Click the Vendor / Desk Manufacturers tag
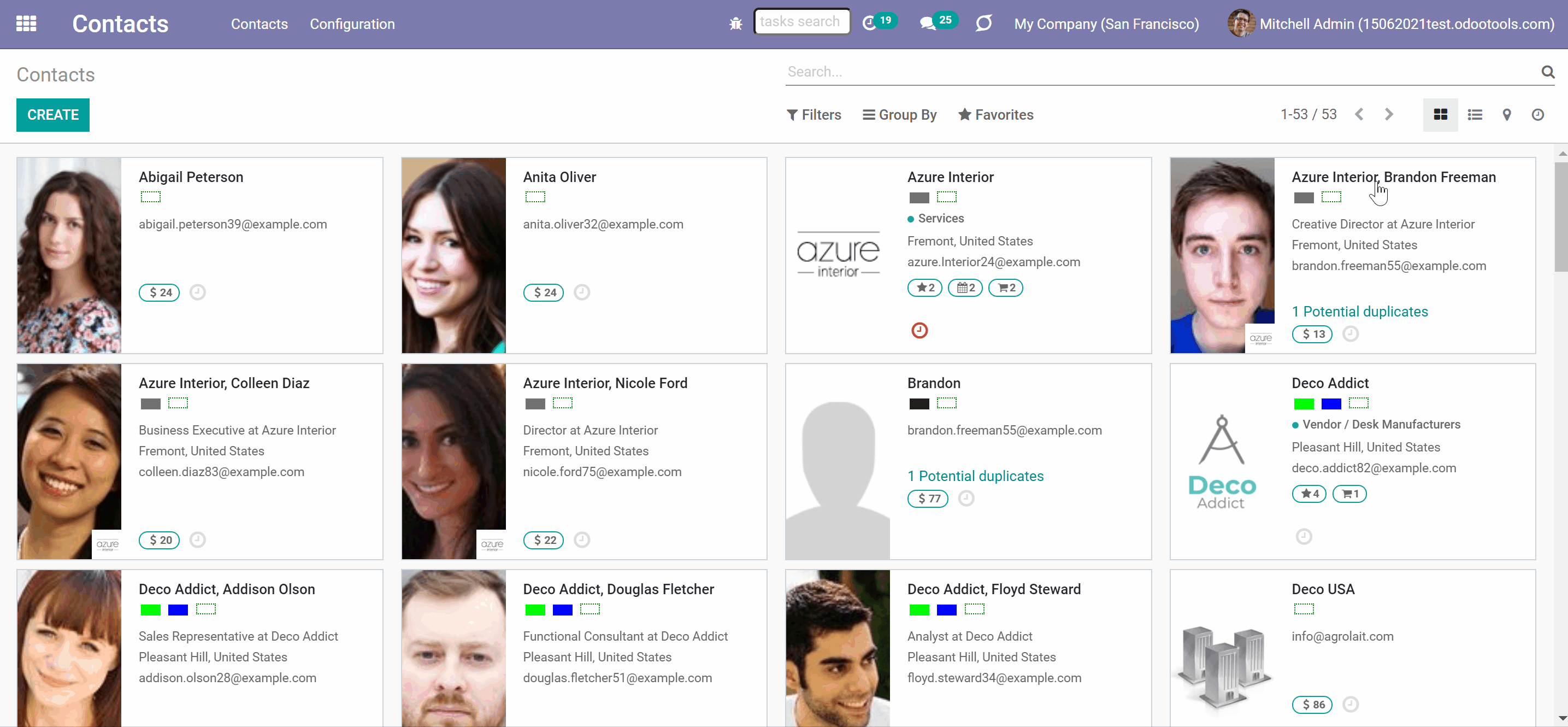The width and height of the screenshot is (1568, 727). point(1376,424)
